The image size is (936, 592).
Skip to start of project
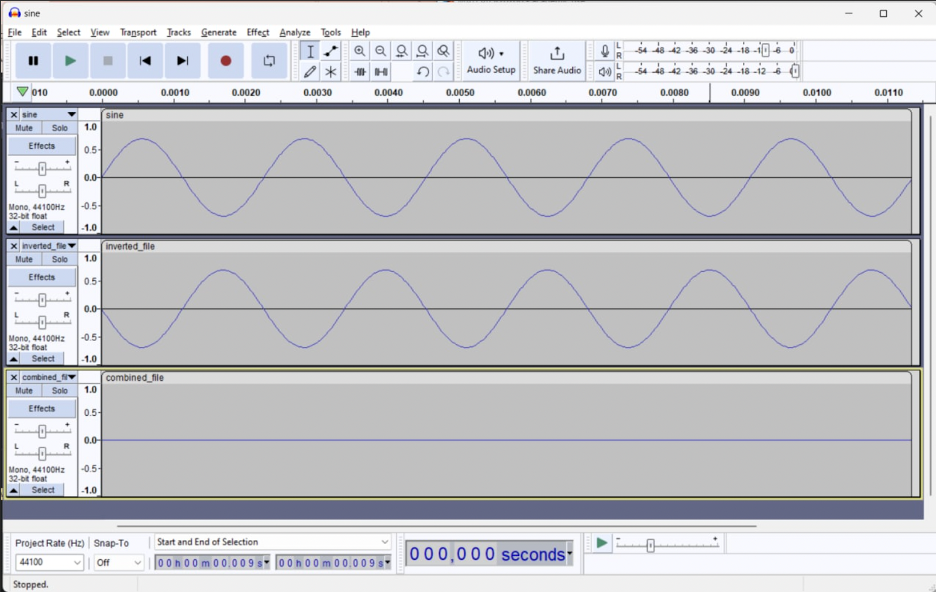click(x=145, y=60)
